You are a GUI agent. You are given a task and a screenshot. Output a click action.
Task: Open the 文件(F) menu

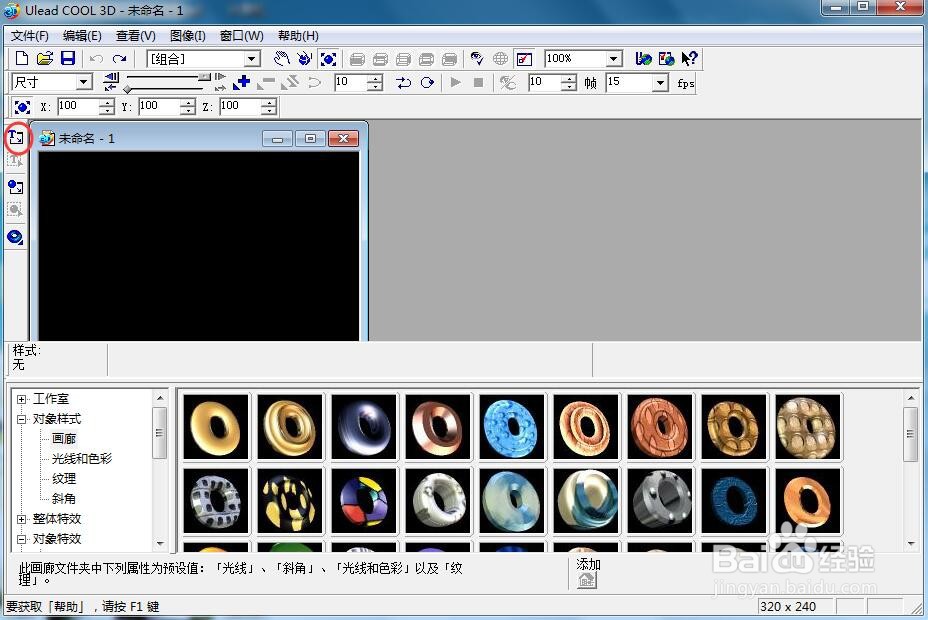(x=30, y=35)
